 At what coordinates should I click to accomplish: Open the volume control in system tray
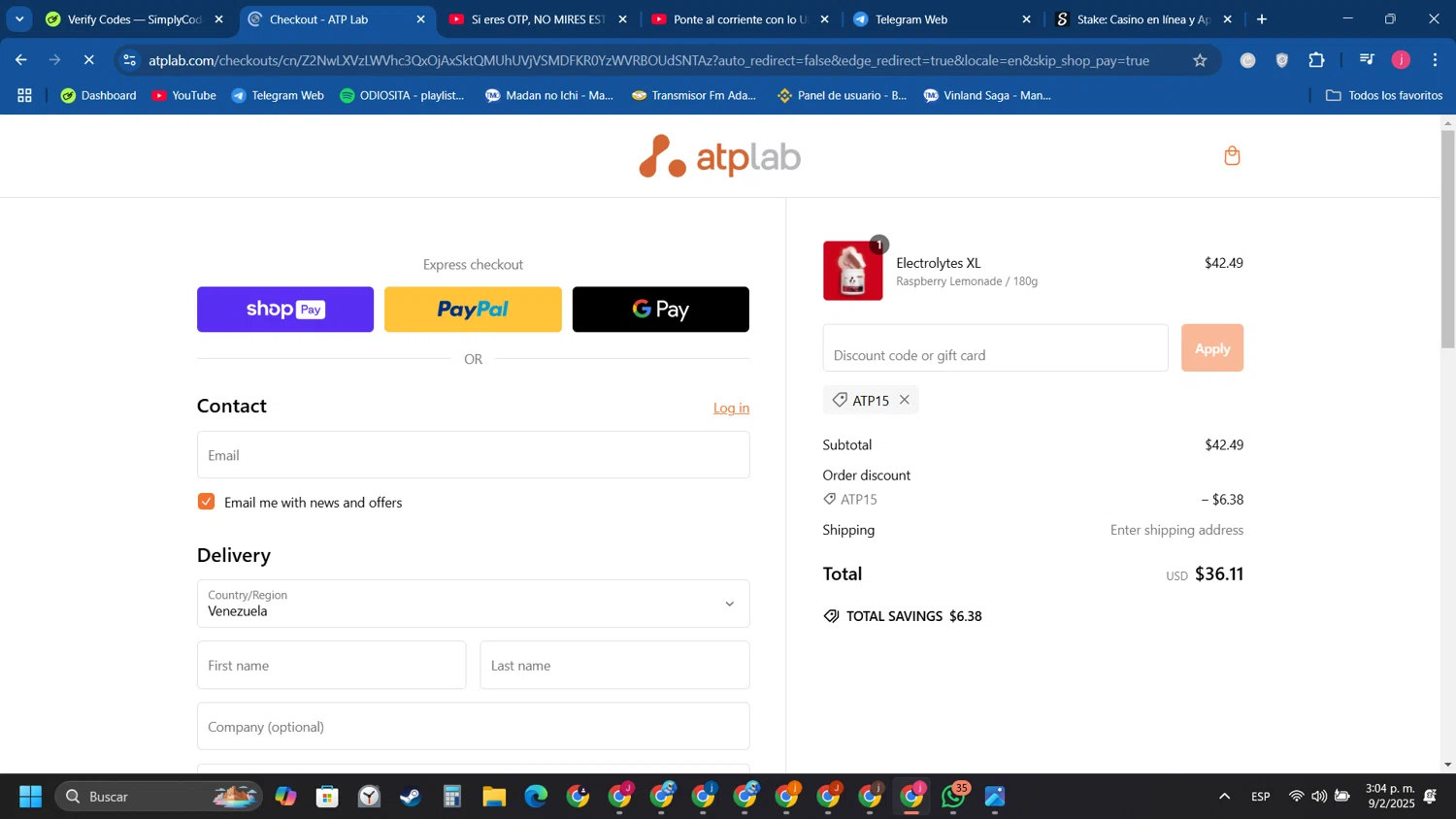[1319, 797]
